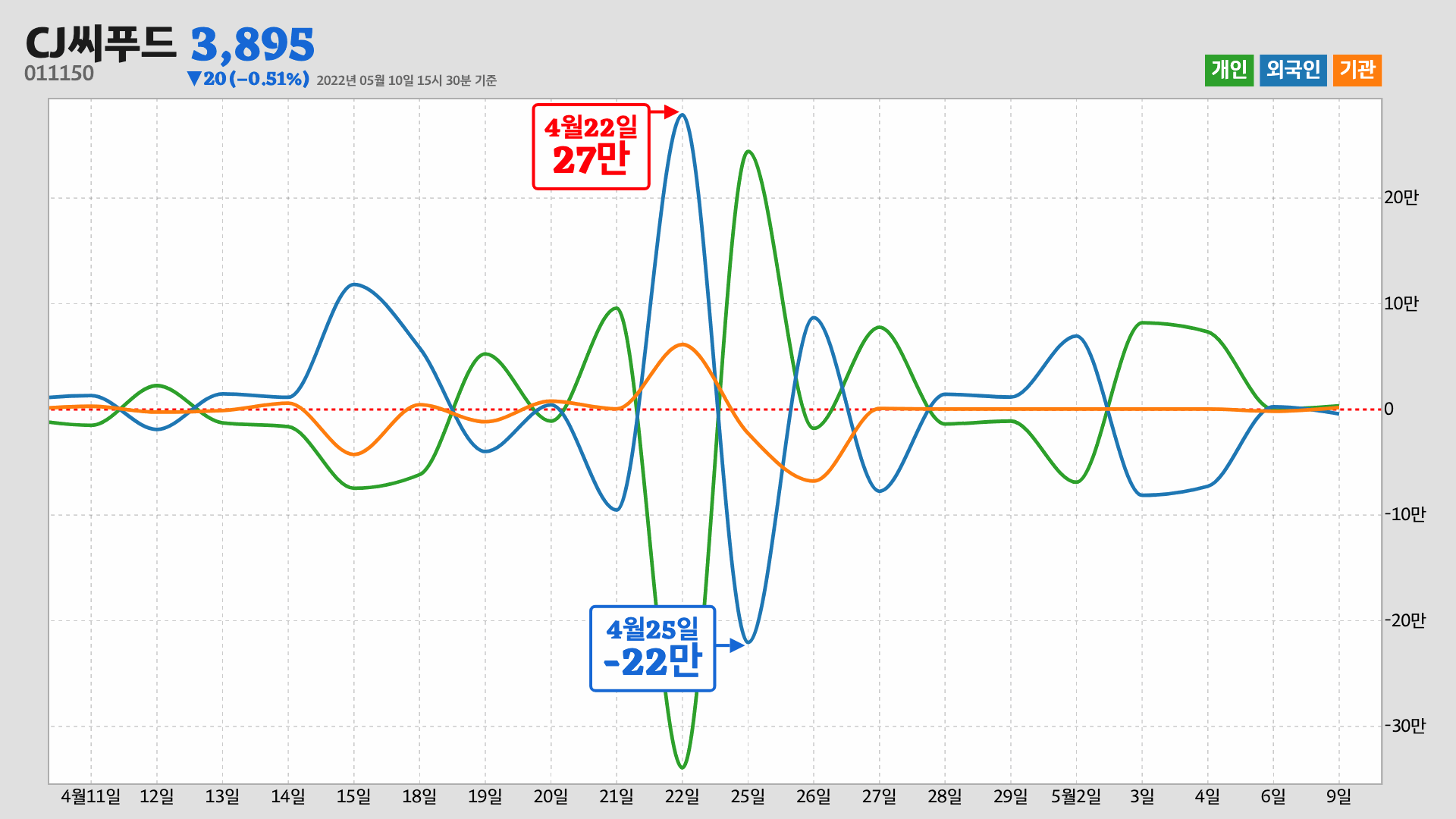Click the 3일 x-axis date
The height and width of the screenshot is (819, 1456).
click(x=1142, y=797)
